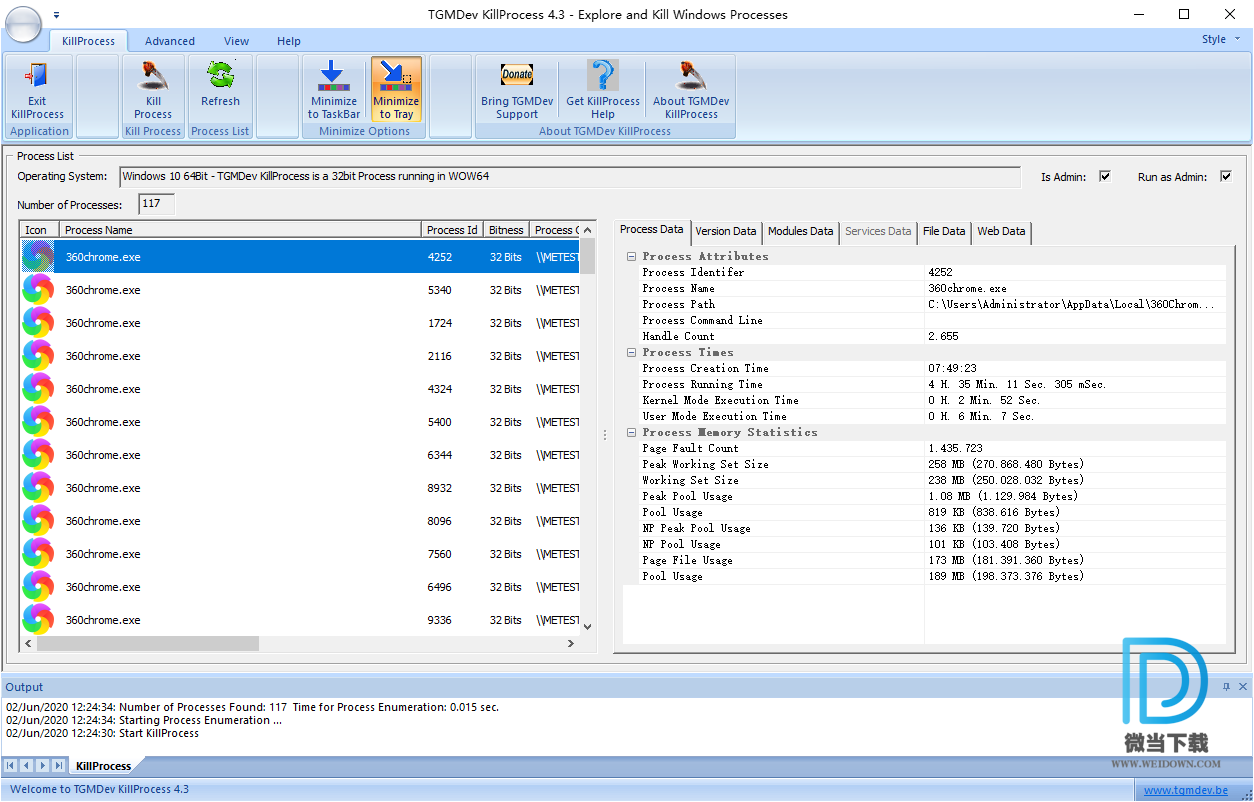Viewport: 1254px width, 802px height.
Task: Select the Process Data tab
Action: [x=652, y=230]
